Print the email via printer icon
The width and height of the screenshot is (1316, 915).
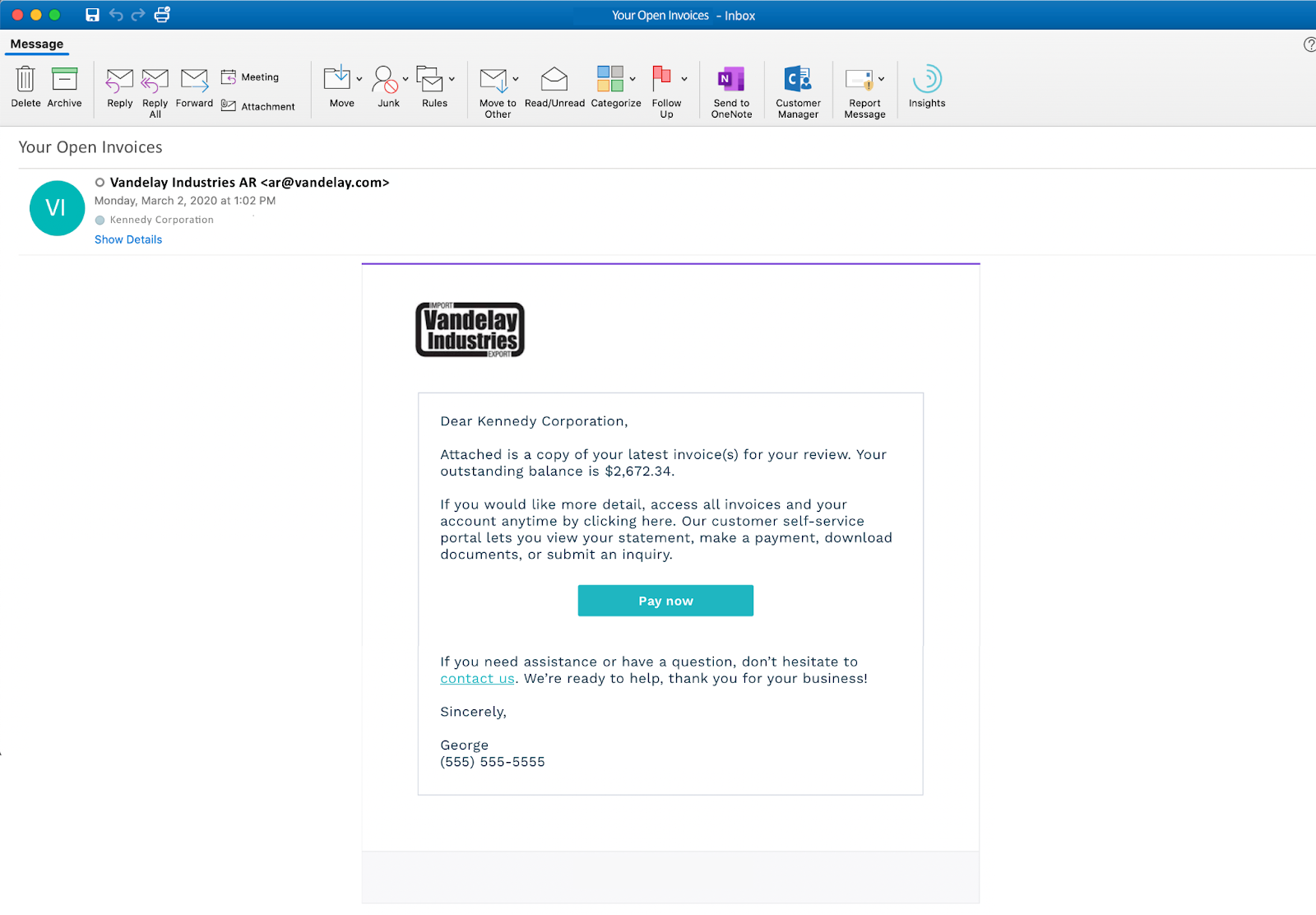click(162, 15)
